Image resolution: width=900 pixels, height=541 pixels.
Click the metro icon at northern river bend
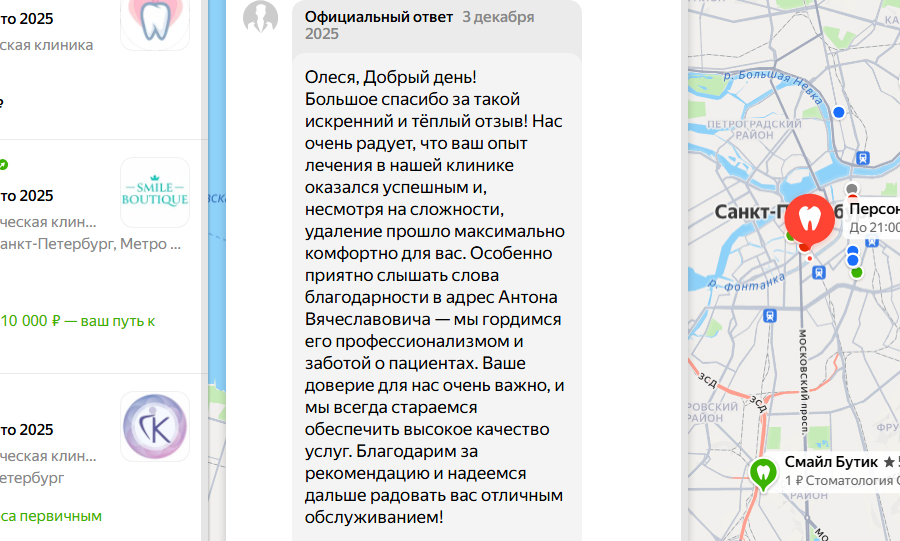863,158
